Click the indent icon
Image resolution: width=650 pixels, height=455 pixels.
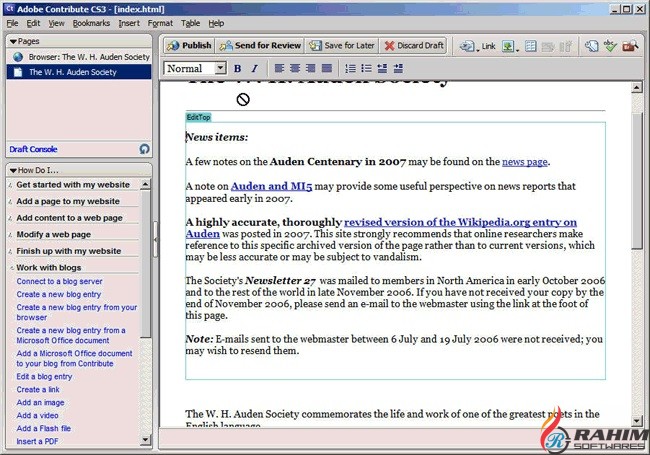pos(398,68)
